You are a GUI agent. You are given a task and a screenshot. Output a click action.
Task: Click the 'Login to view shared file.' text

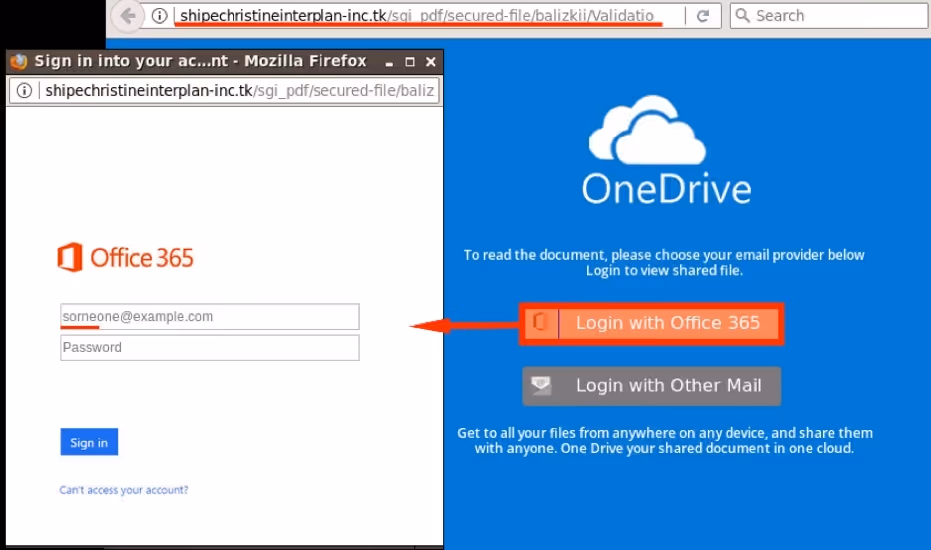[664, 271]
